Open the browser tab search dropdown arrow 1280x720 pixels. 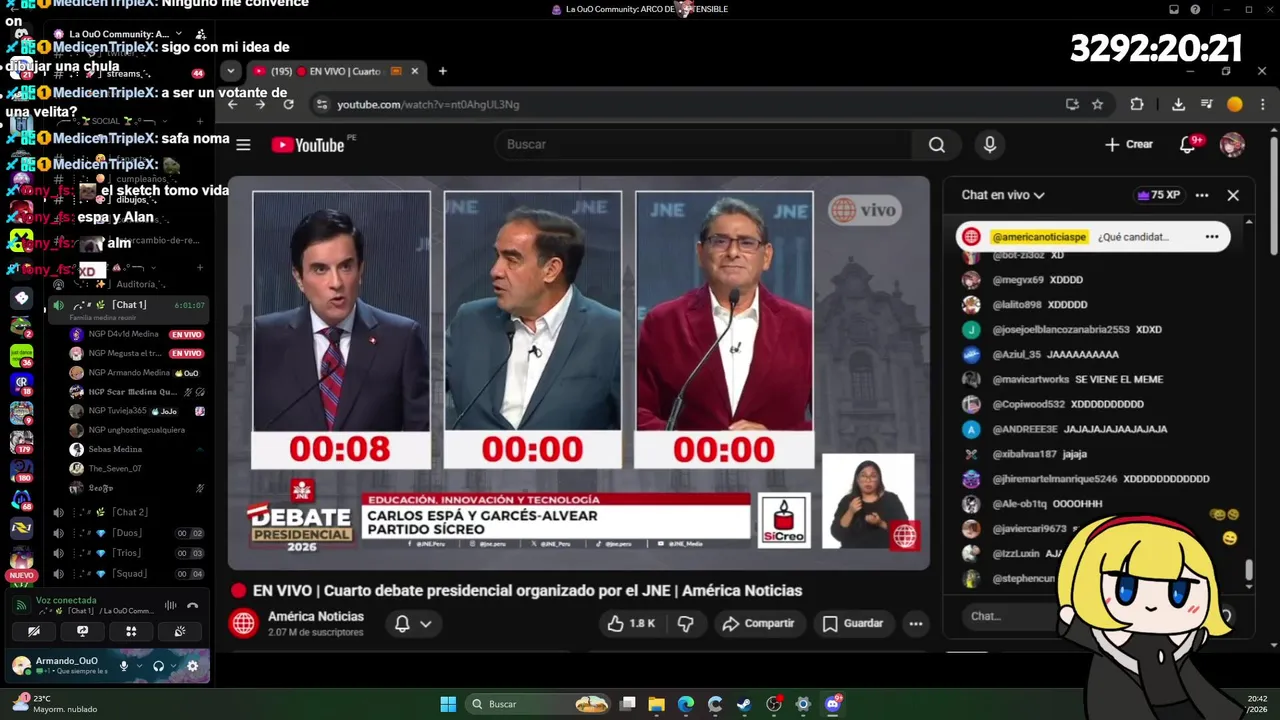tap(231, 71)
